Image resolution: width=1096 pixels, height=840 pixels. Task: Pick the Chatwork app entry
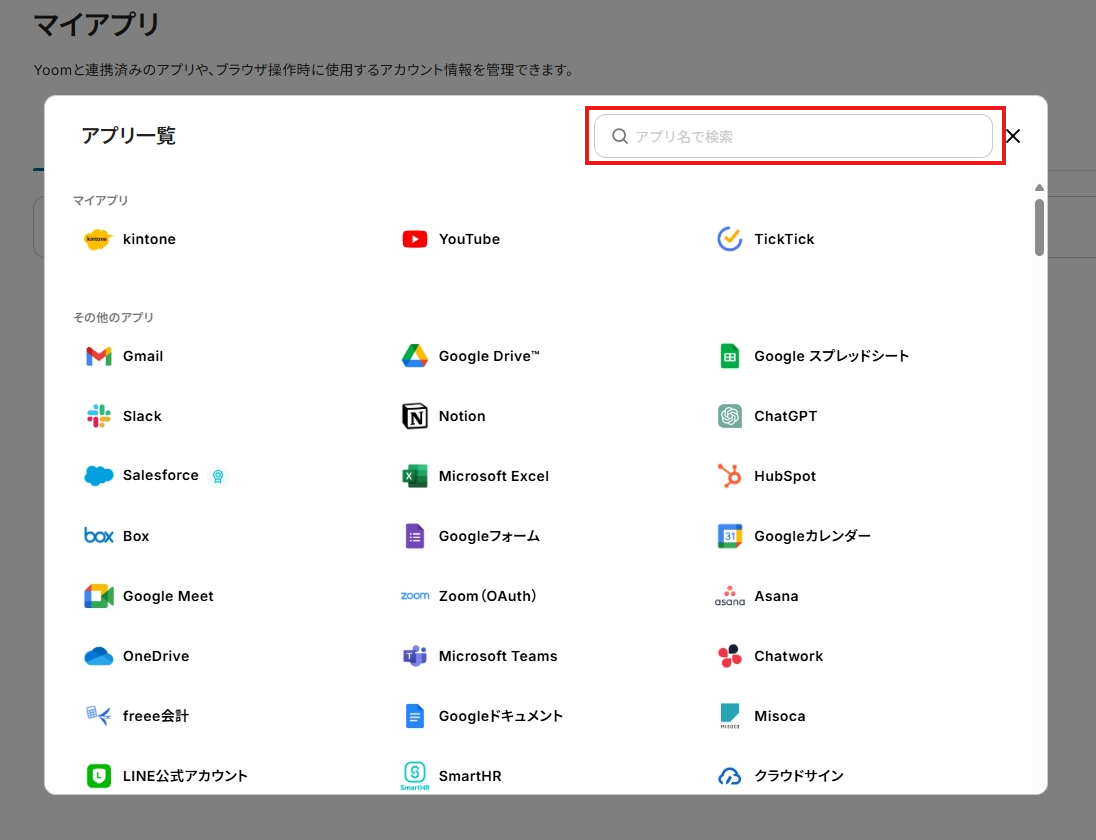click(788, 656)
